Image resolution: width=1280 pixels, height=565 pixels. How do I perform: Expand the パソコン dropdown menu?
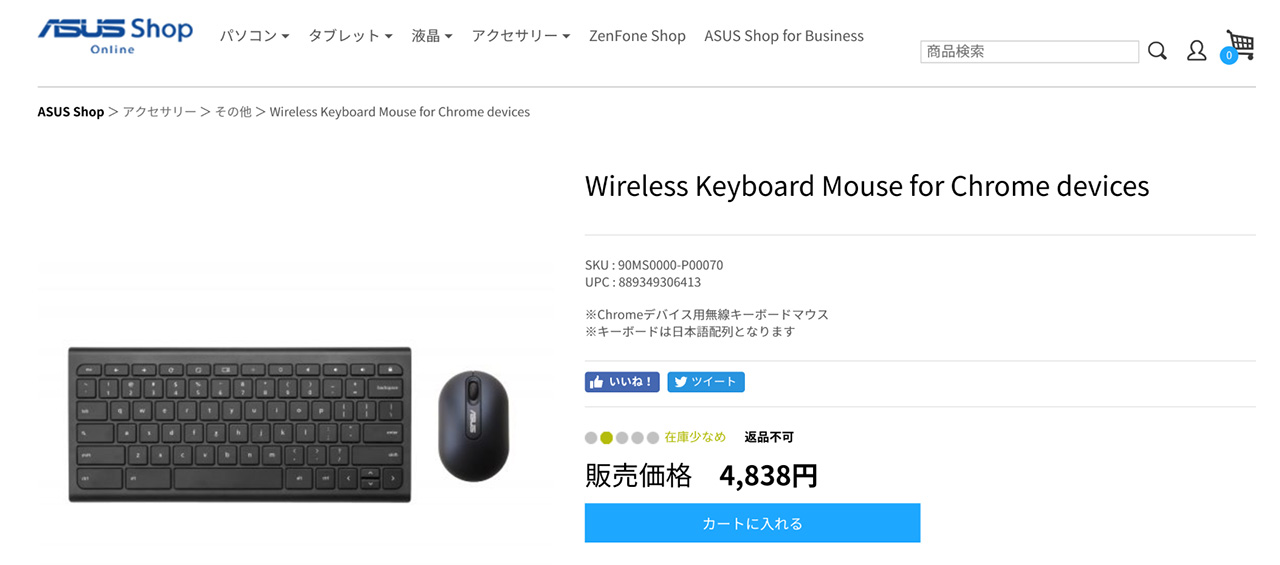pyautogui.click(x=254, y=36)
